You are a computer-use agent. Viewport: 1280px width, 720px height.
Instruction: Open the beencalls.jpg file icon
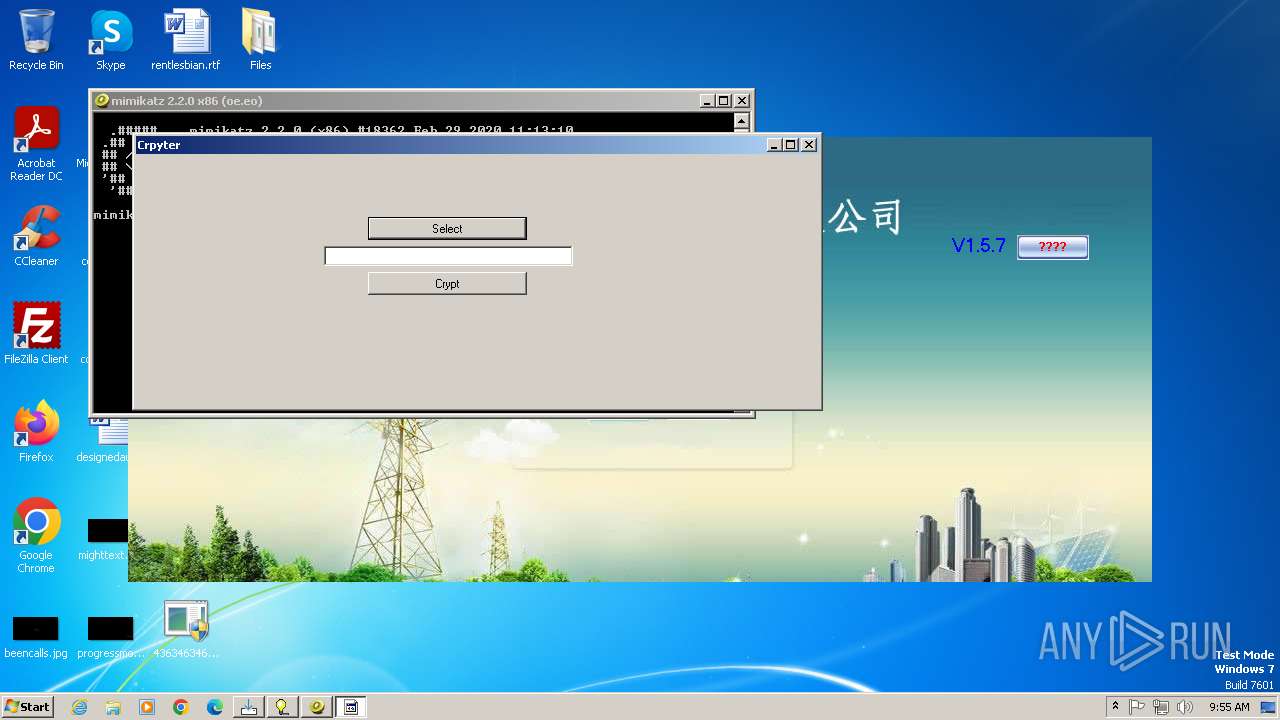coord(36,637)
